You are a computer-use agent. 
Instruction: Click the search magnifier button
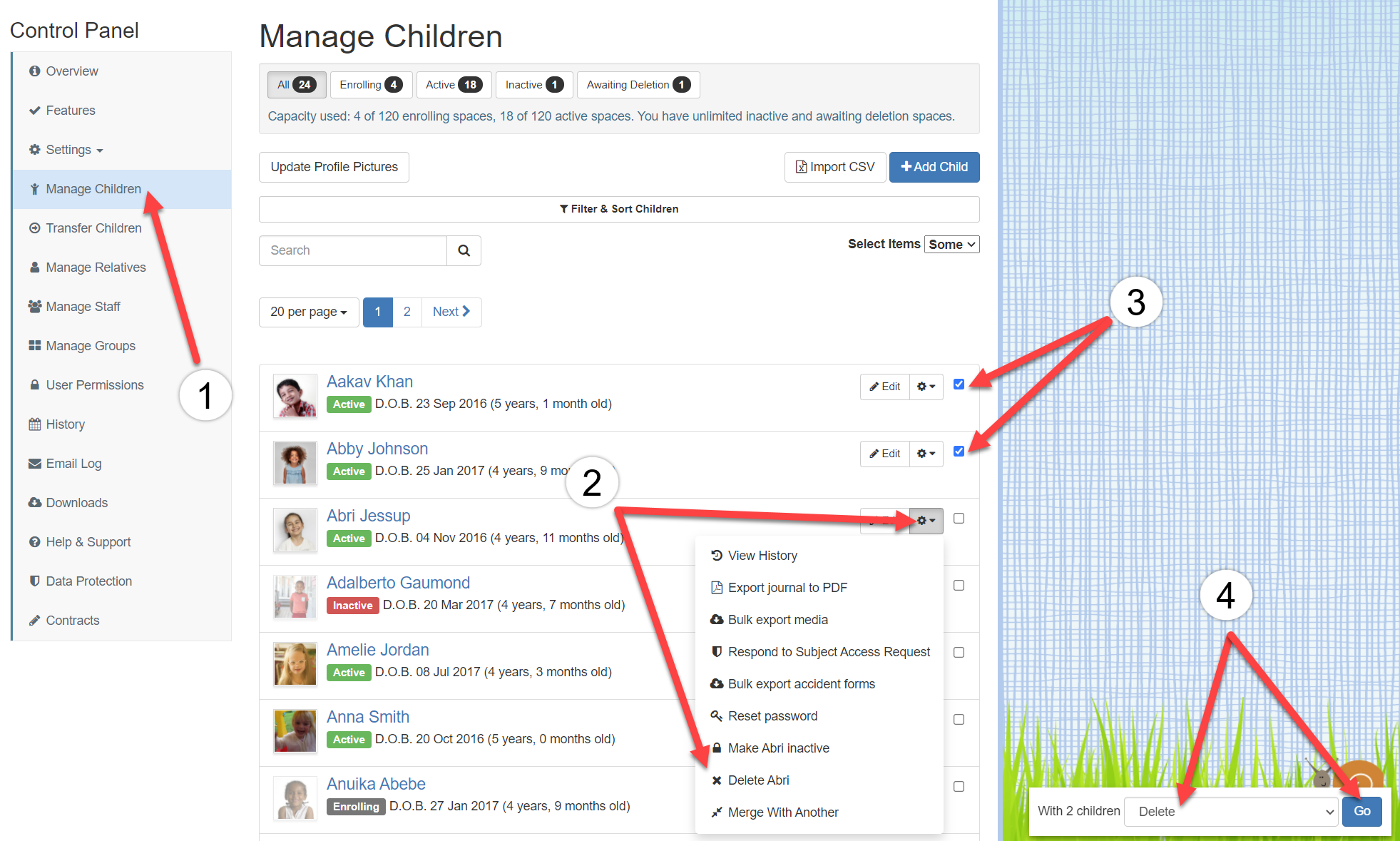464,250
